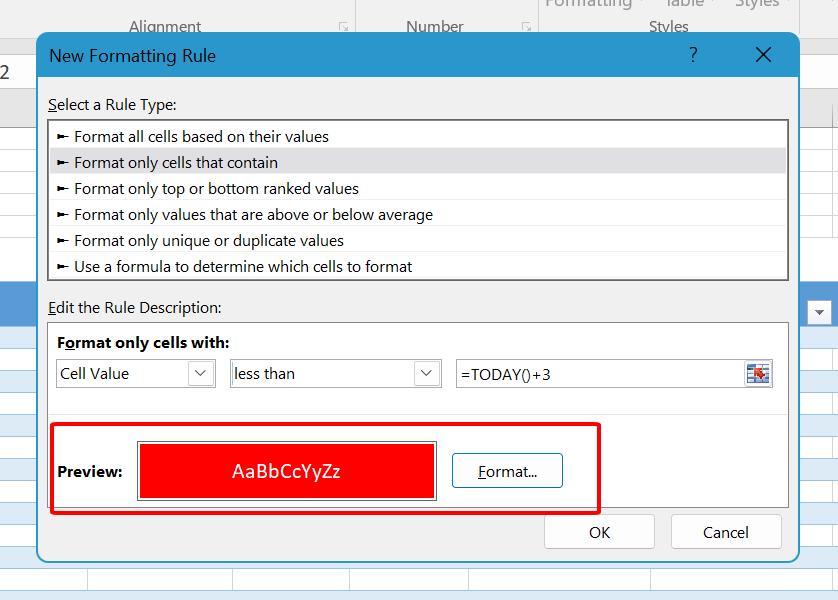The image size is (838, 600).
Task: Cancel the new formatting rule
Action: tap(726, 532)
